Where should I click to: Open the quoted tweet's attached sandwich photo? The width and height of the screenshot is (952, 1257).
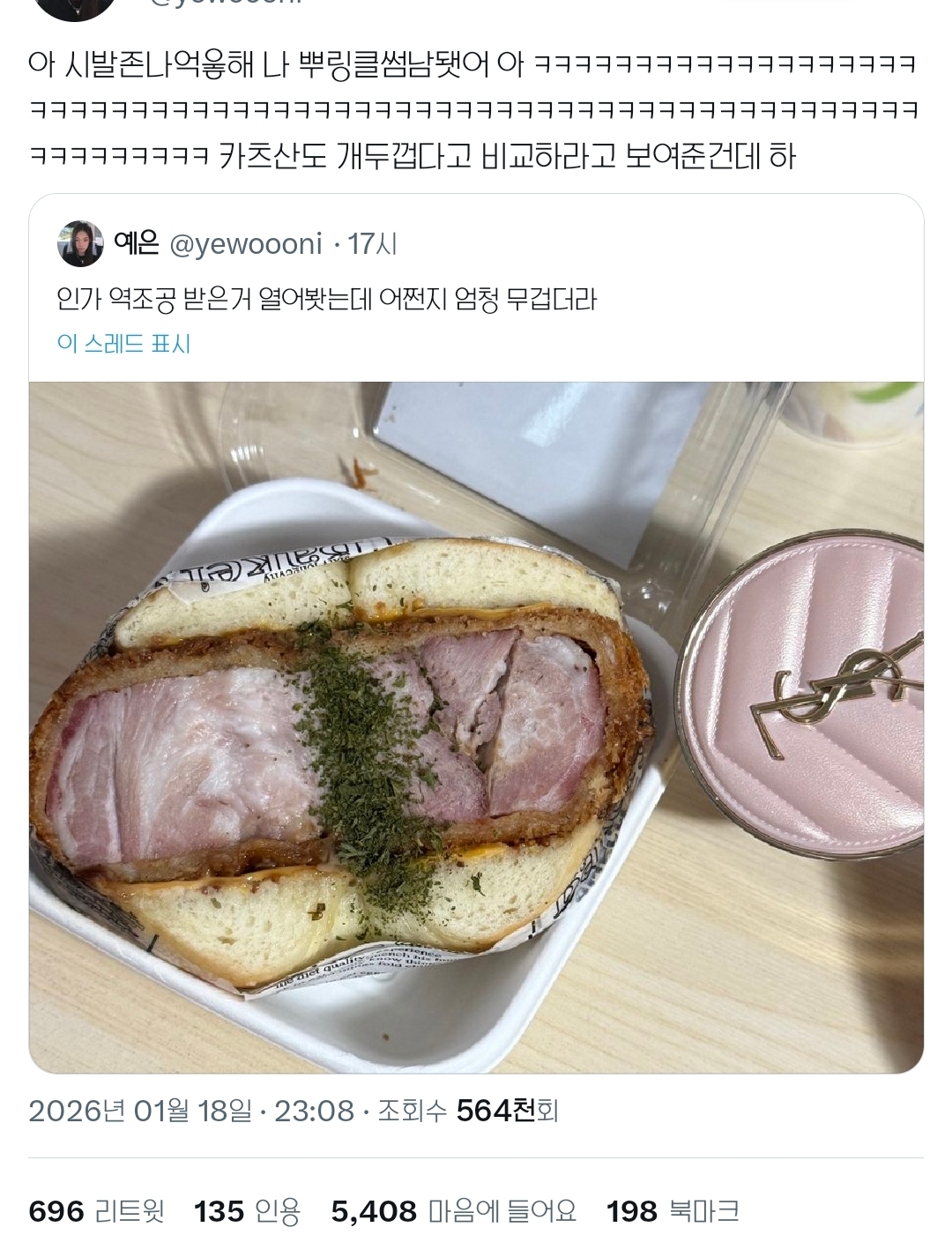pos(476,727)
